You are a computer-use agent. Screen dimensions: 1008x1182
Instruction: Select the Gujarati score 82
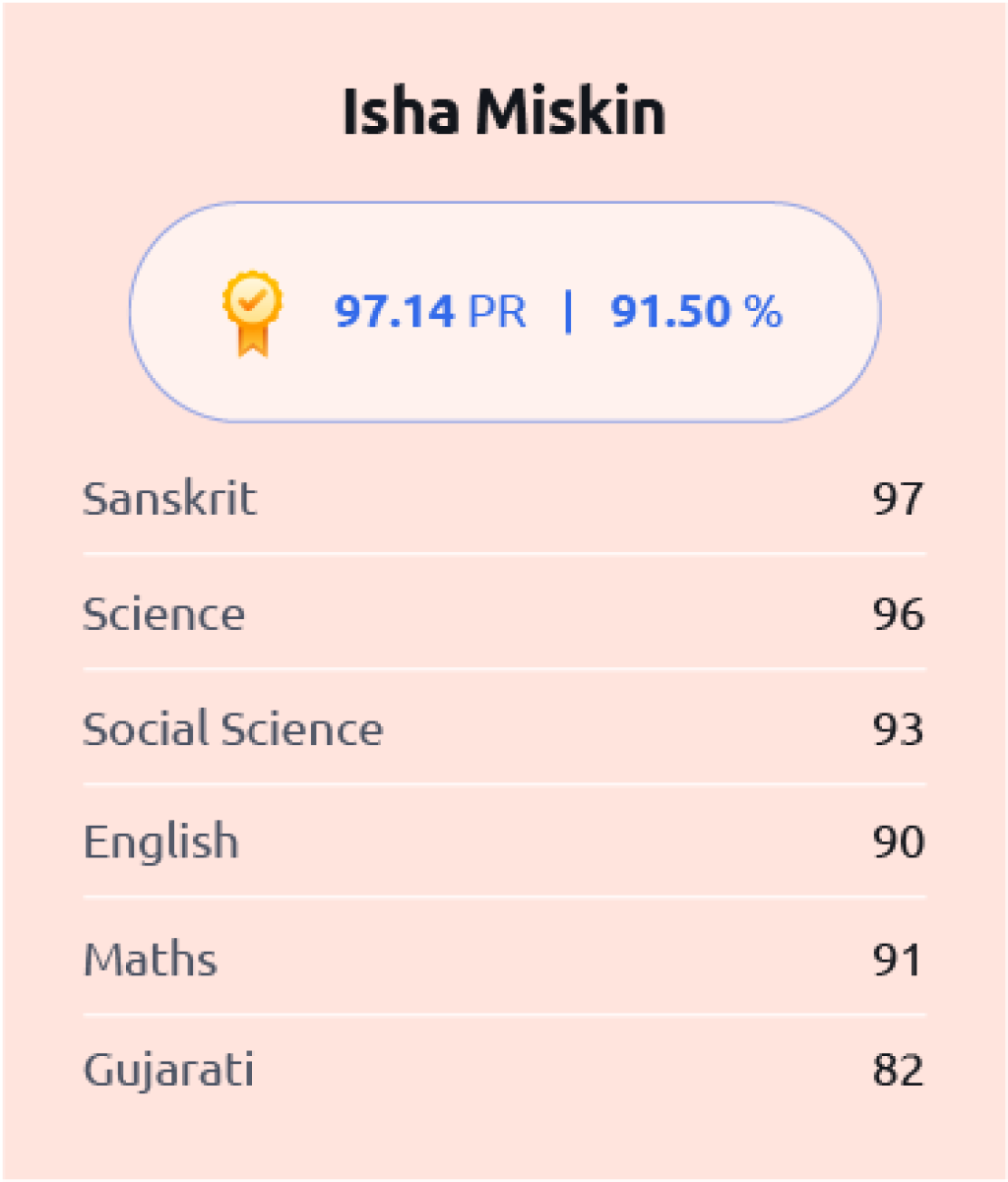[x=898, y=1070]
